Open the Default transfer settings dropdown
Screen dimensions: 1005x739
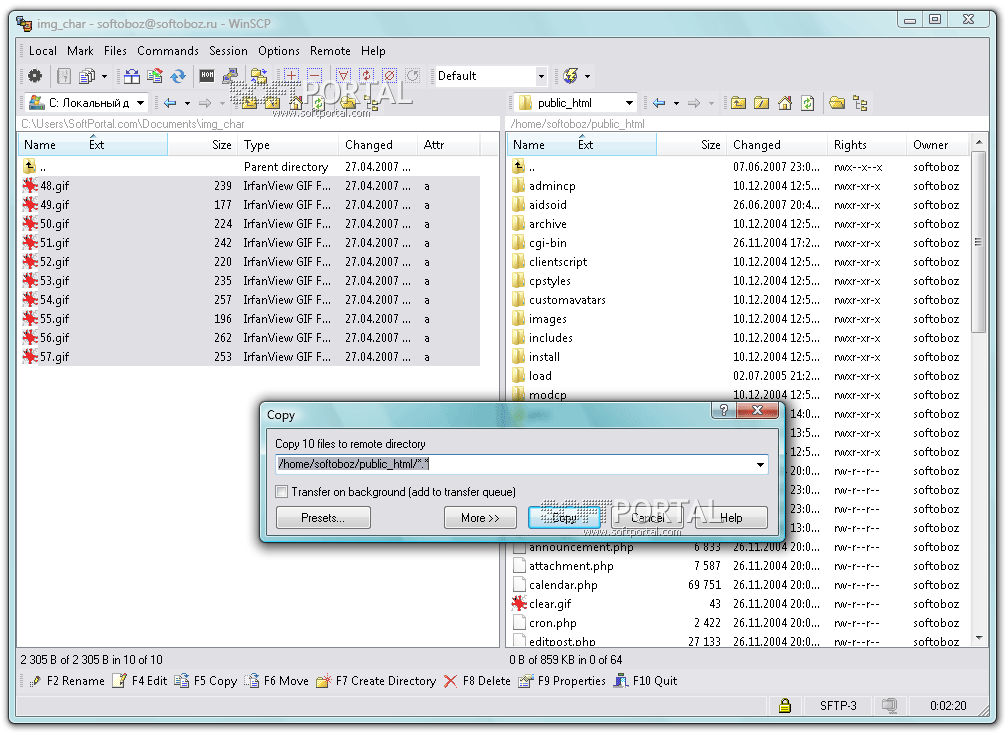(541, 76)
